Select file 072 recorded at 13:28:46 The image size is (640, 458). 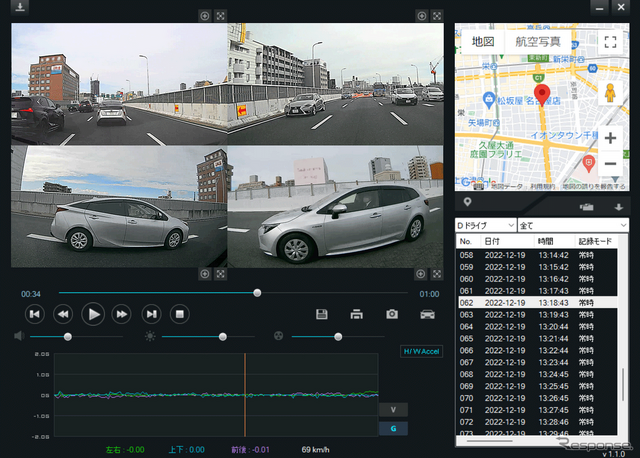536,422
